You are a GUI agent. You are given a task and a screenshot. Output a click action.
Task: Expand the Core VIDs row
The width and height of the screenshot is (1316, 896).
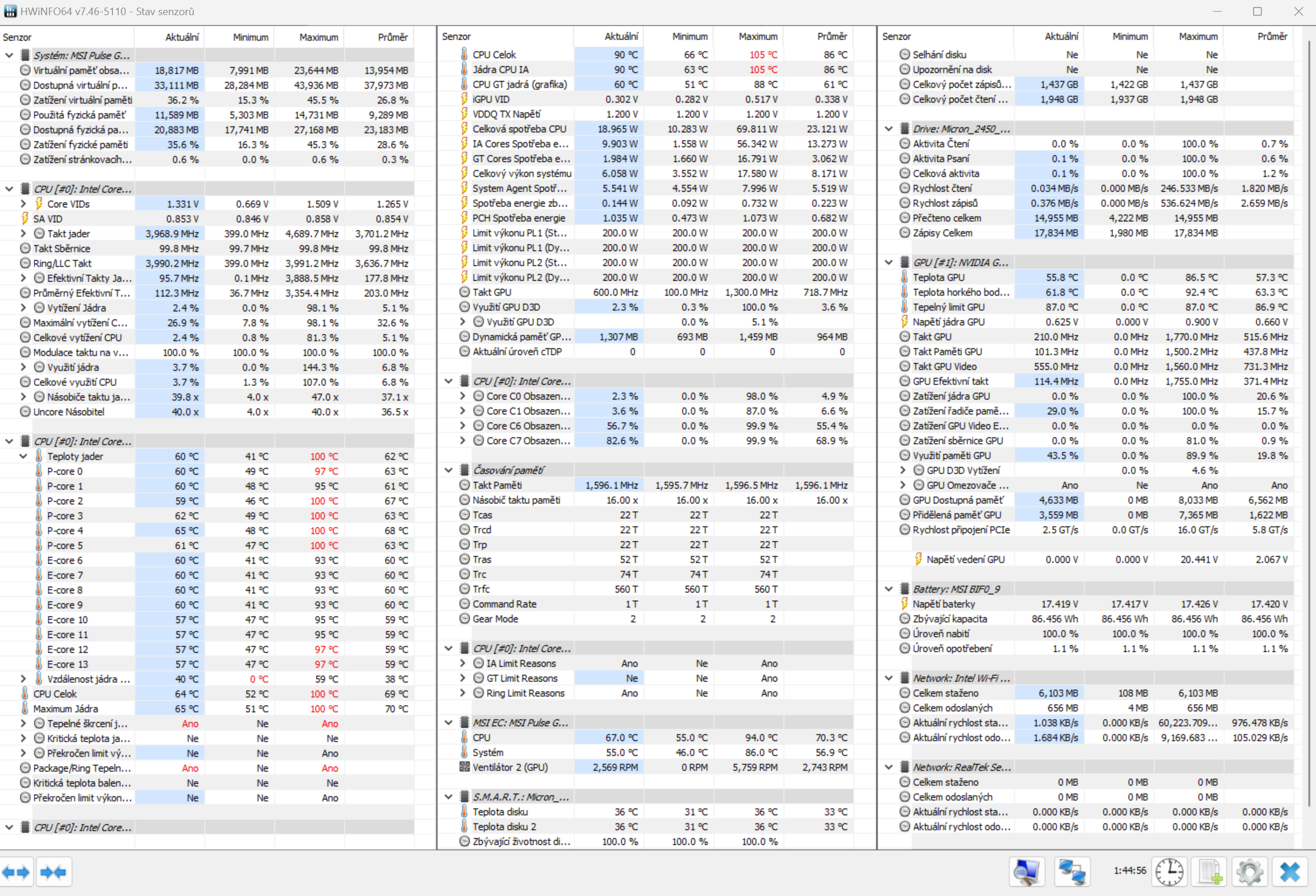(23, 204)
